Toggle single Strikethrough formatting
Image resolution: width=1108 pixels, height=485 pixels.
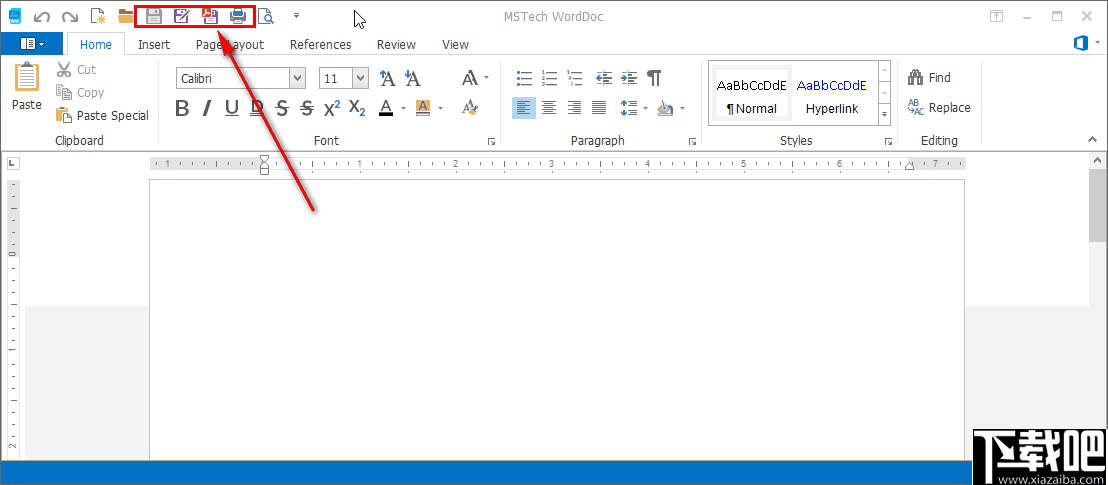(x=282, y=108)
